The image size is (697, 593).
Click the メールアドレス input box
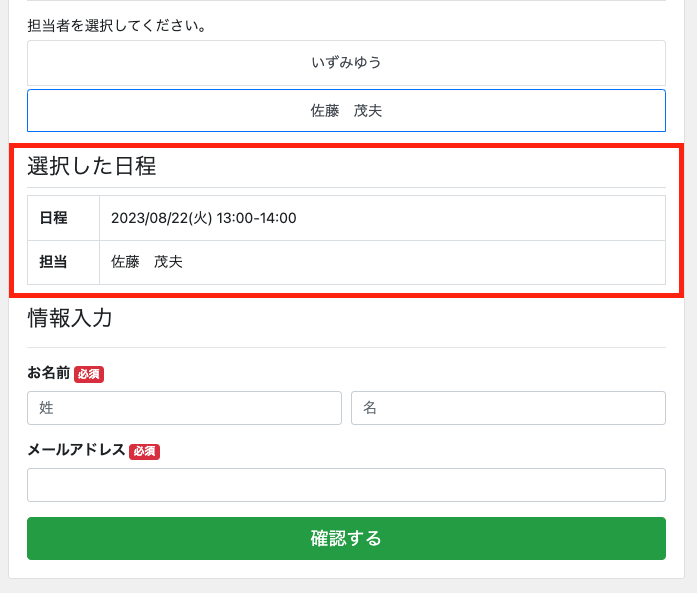pos(346,485)
